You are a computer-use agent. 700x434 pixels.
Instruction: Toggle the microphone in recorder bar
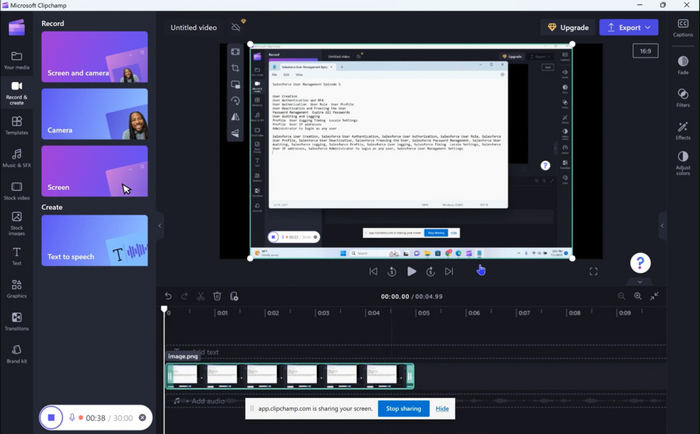pos(71,417)
